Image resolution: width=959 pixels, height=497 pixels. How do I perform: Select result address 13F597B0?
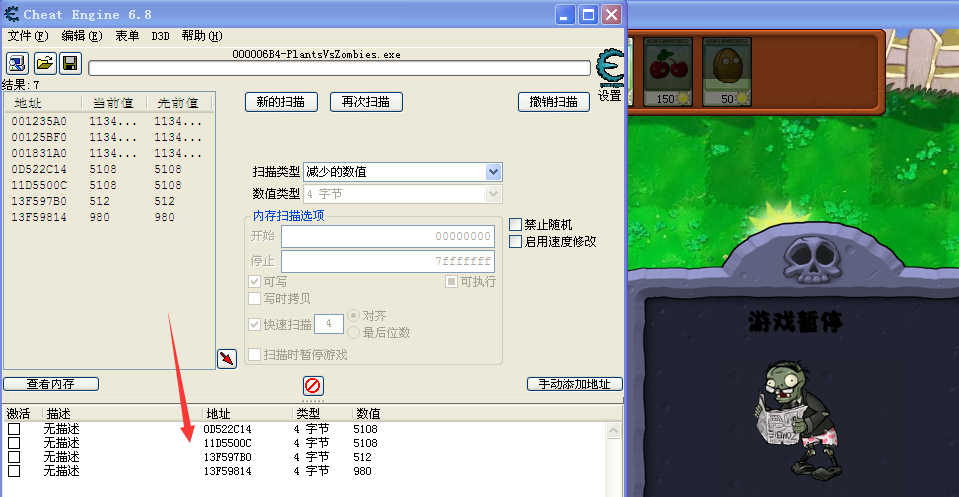39,201
